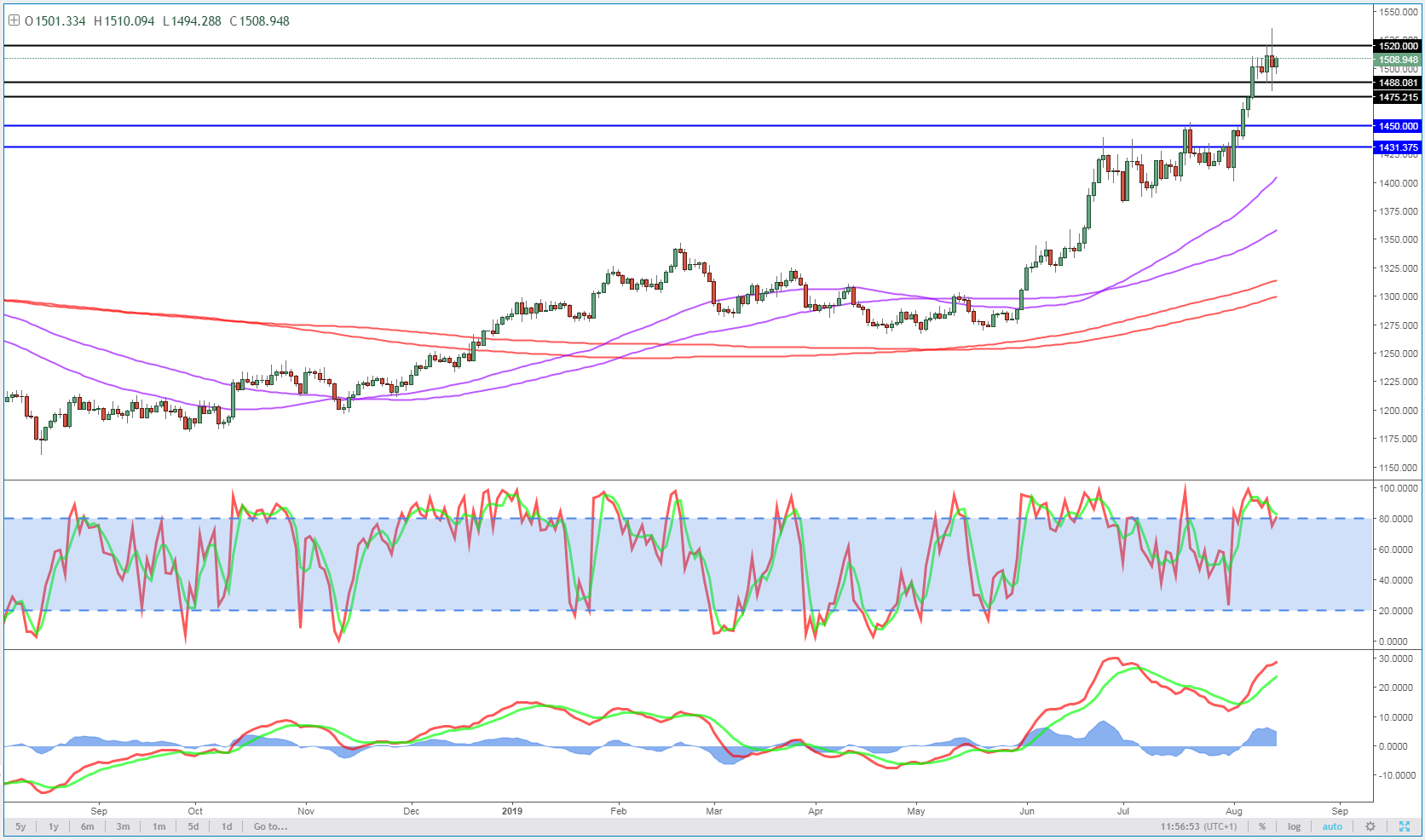Click the H1510.094 high value in legend
This screenshot has width=1425, height=840.
(x=124, y=21)
